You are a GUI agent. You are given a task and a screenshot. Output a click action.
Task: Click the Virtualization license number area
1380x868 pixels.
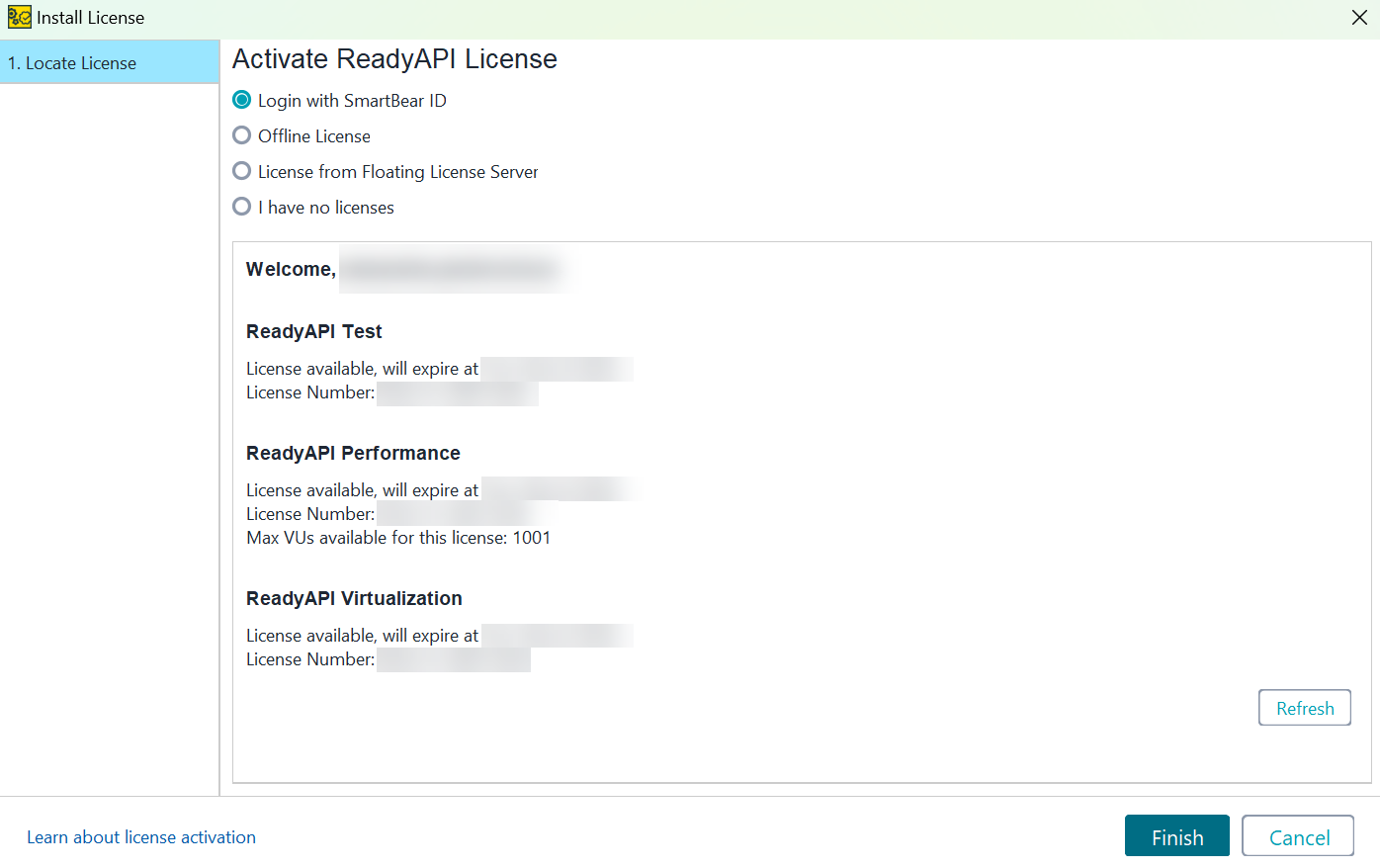pyautogui.click(x=453, y=659)
